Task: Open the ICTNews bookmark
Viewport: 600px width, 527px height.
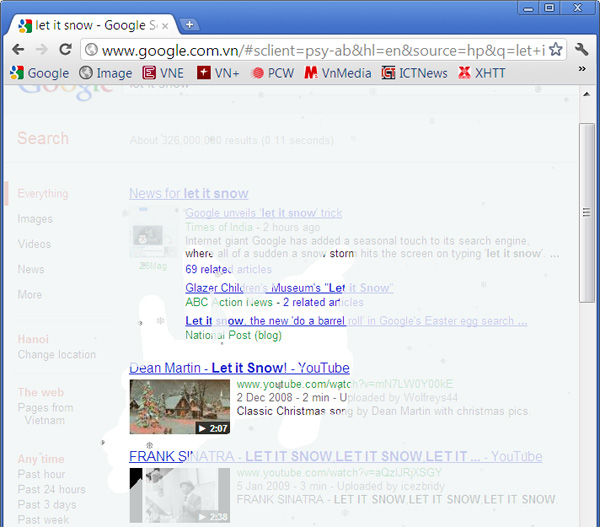Action: pyautogui.click(x=414, y=73)
